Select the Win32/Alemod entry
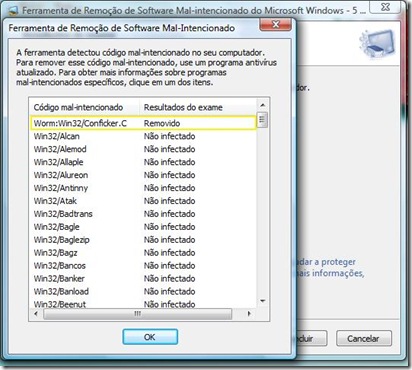Screen dimensions: 412x370 point(60,149)
